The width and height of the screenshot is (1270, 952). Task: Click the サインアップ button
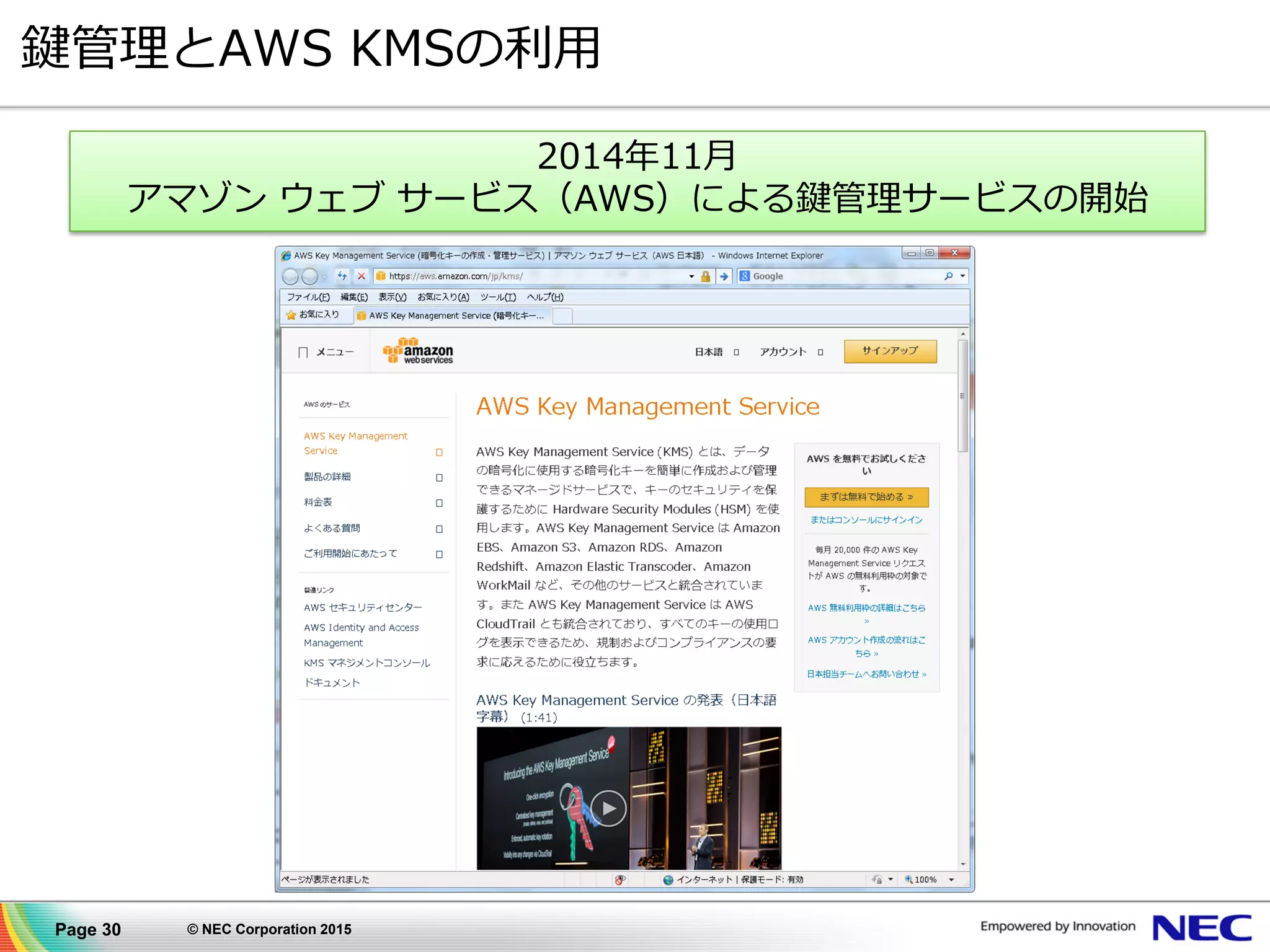point(890,351)
